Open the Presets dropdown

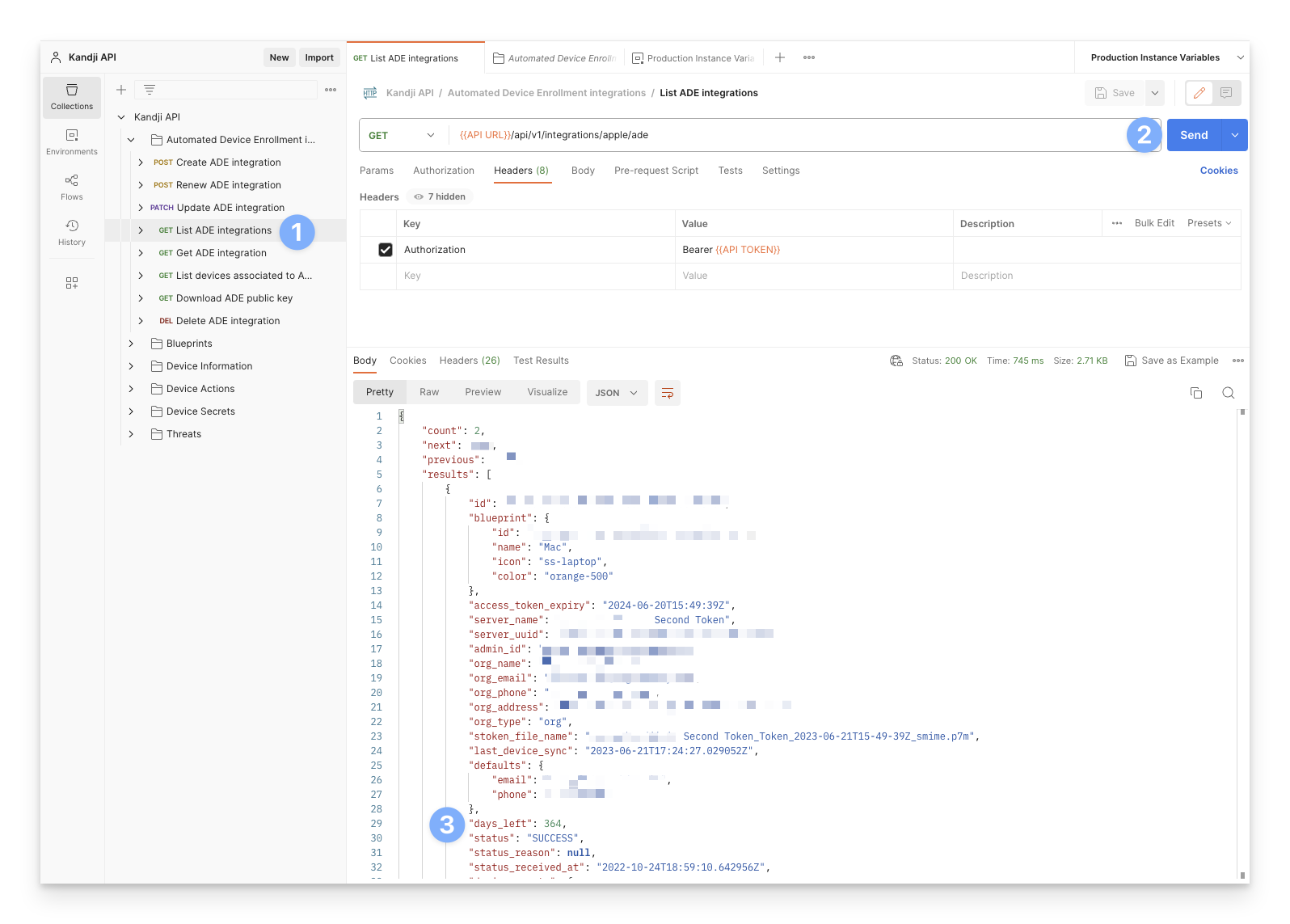point(1209,223)
